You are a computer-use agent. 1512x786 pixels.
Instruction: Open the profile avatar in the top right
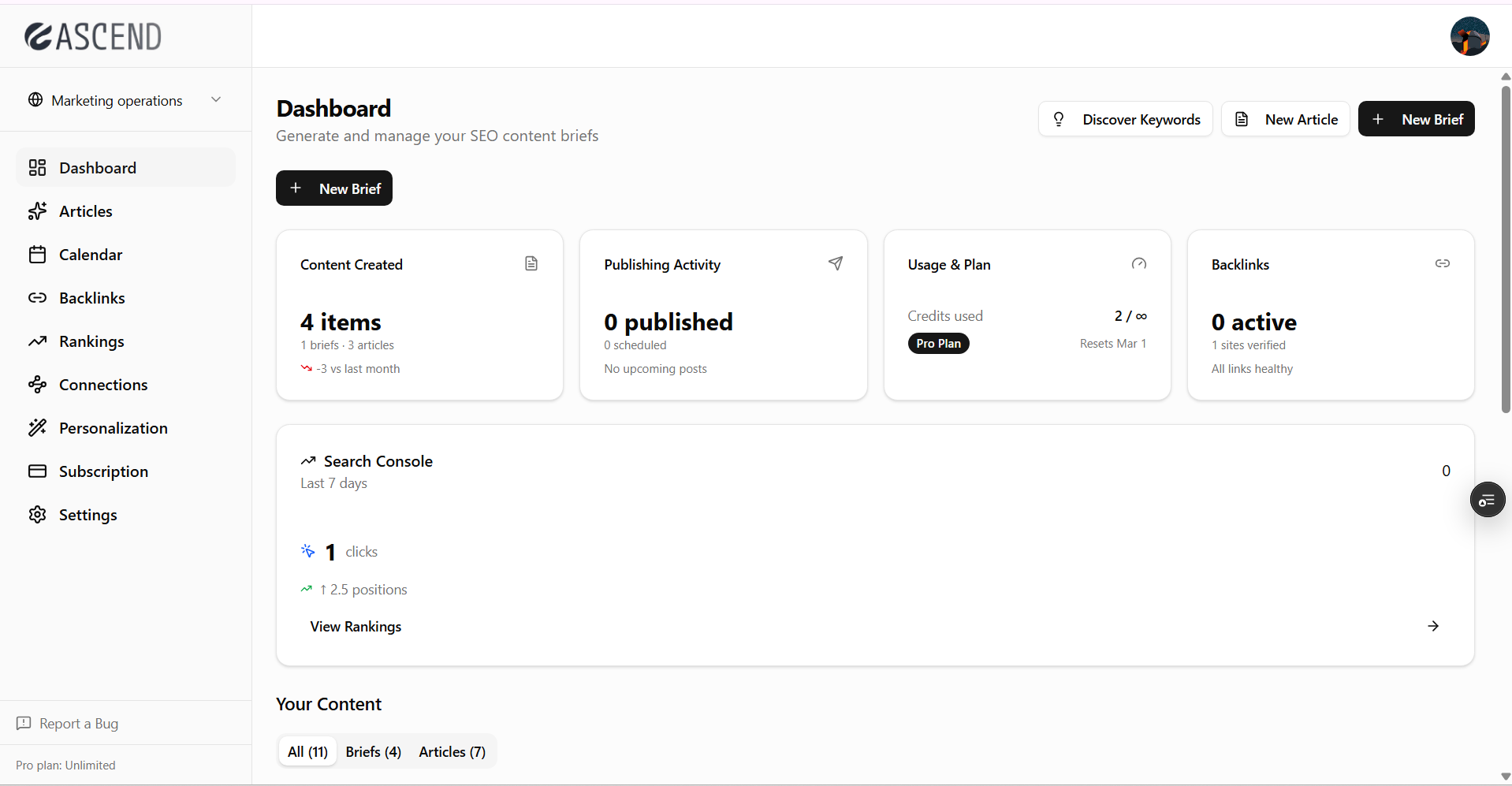coord(1470,36)
